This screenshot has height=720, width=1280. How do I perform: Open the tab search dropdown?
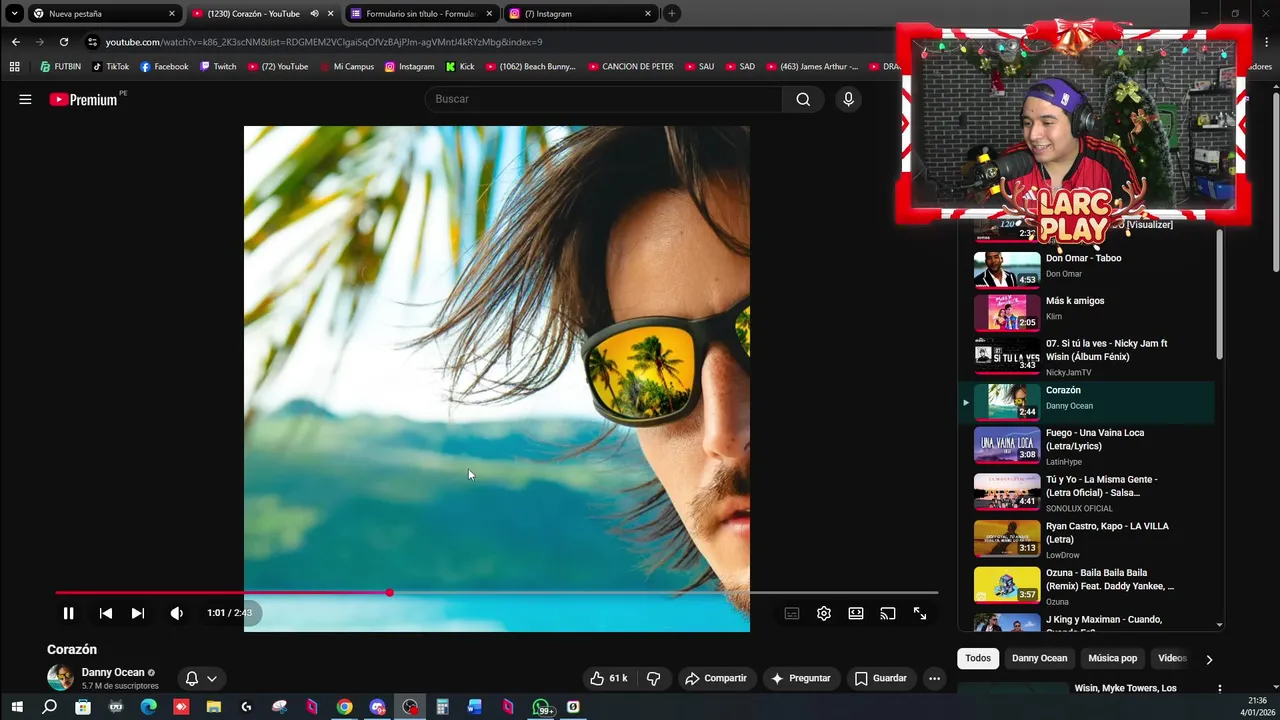tap(14, 14)
